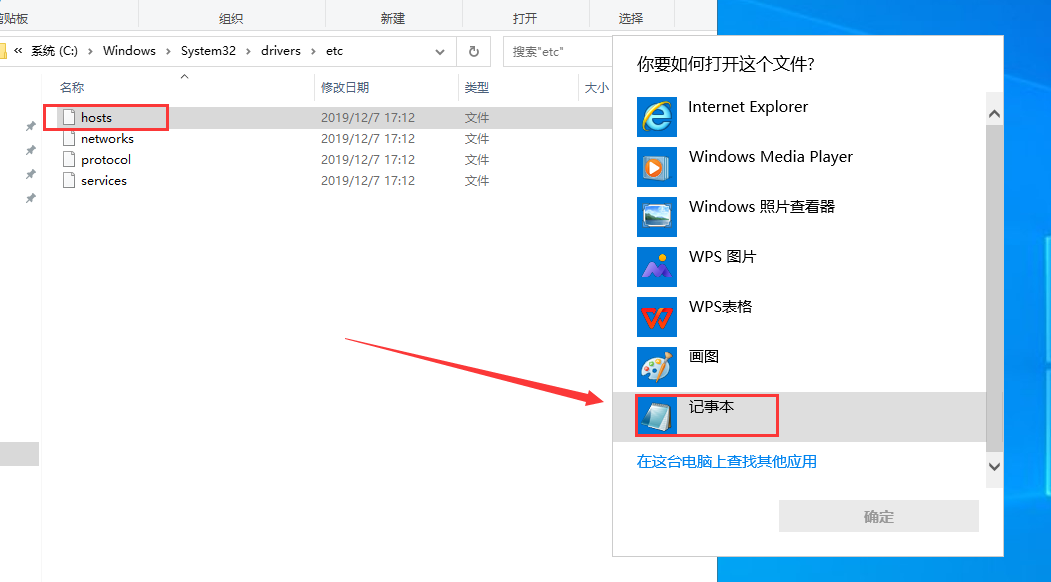Select the 画图 paint icon
This screenshot has width=1051, height=582.
[x=657, y=367]
